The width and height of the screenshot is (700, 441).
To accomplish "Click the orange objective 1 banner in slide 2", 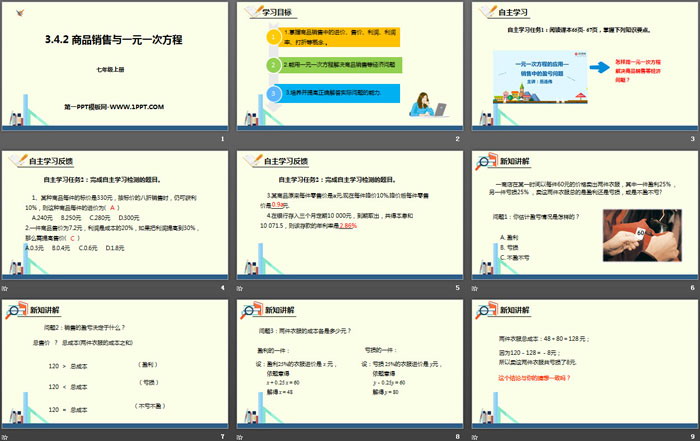I will (339, 37).
